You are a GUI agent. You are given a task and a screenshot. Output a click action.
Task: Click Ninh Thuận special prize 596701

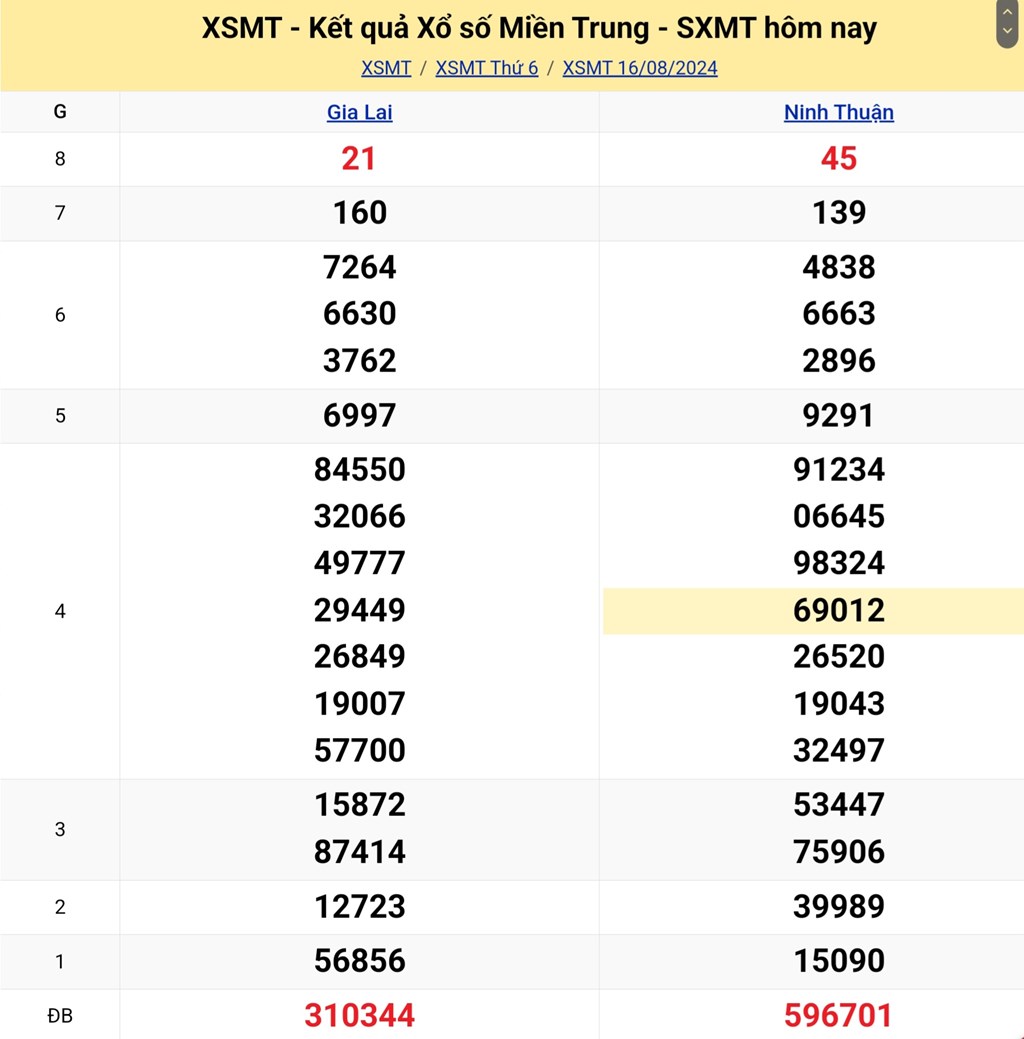point(838,1015)
